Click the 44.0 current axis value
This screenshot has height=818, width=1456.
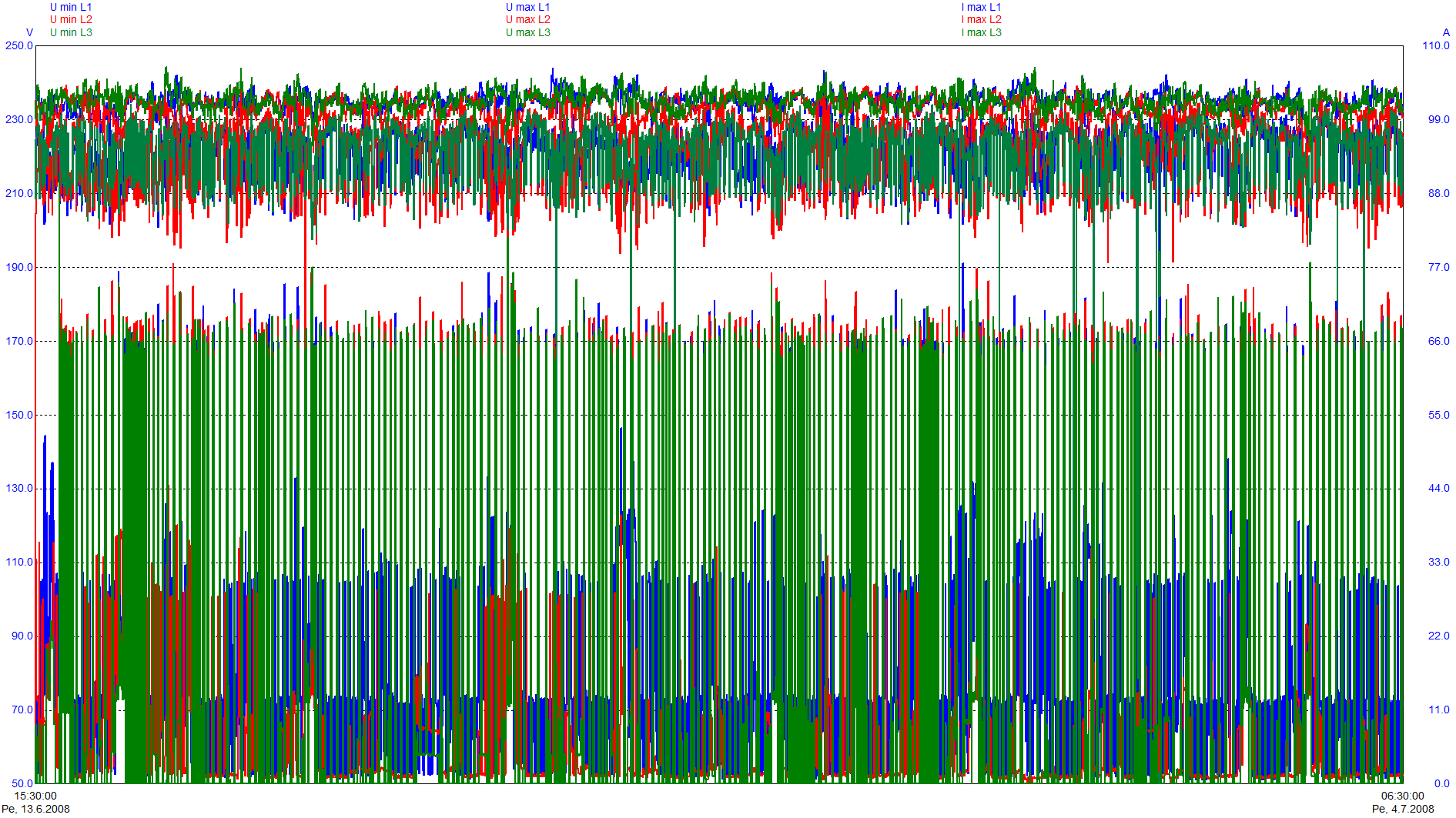point(1439,488)
